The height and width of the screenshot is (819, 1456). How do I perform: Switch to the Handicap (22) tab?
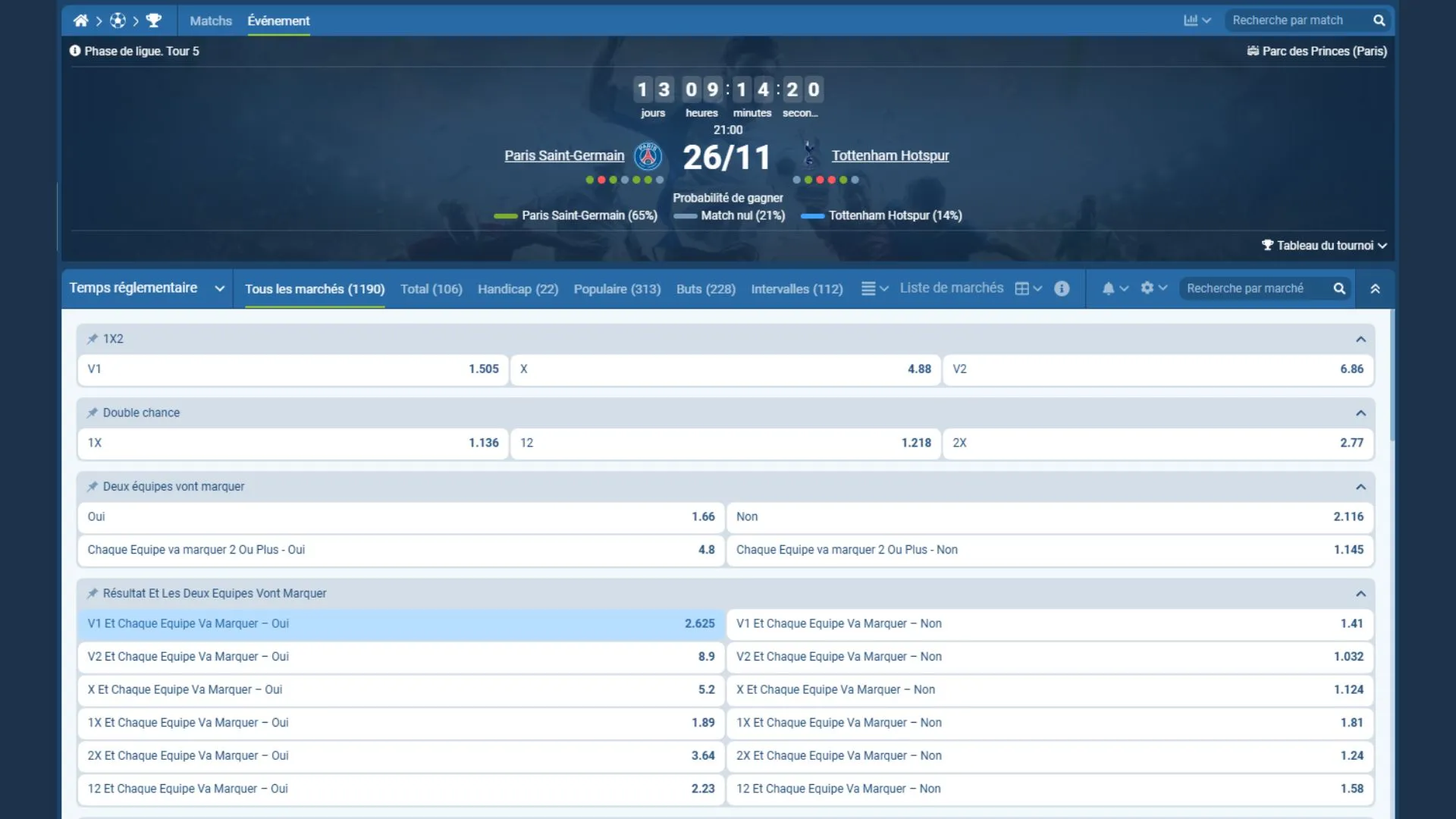pyautogui.click(x=517, y=289)
